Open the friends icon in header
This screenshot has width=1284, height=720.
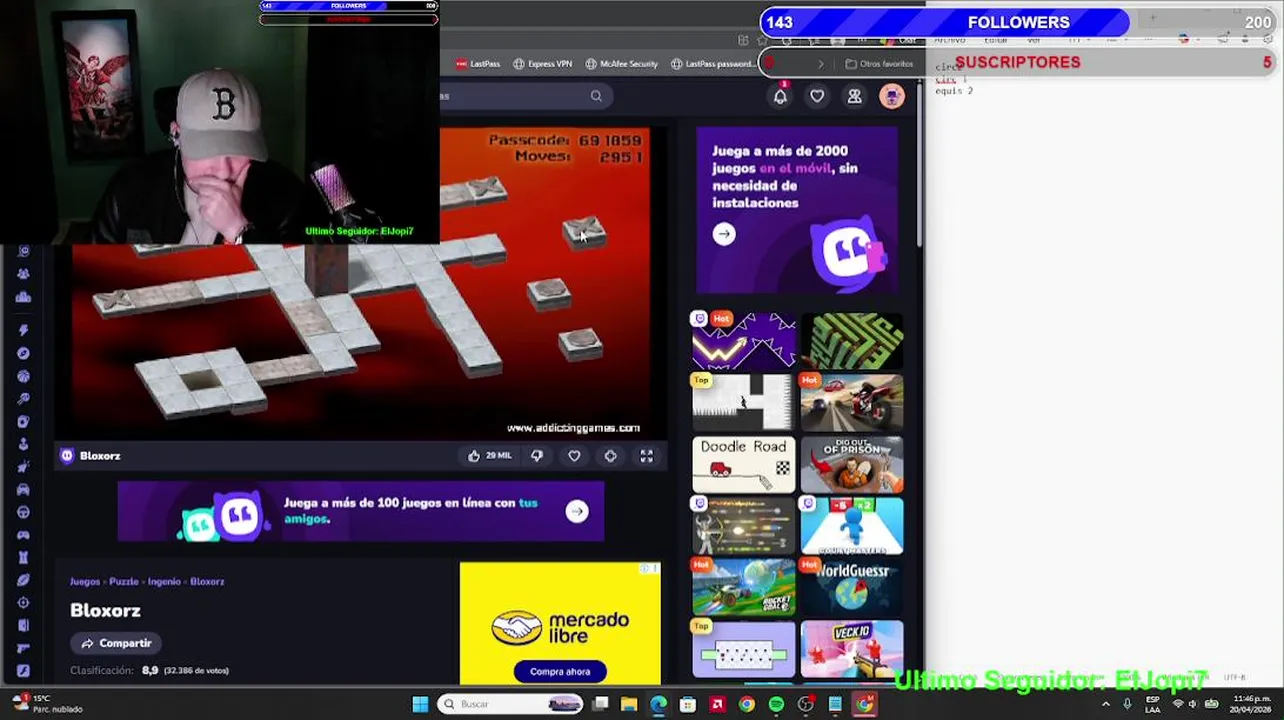point(854,96)
